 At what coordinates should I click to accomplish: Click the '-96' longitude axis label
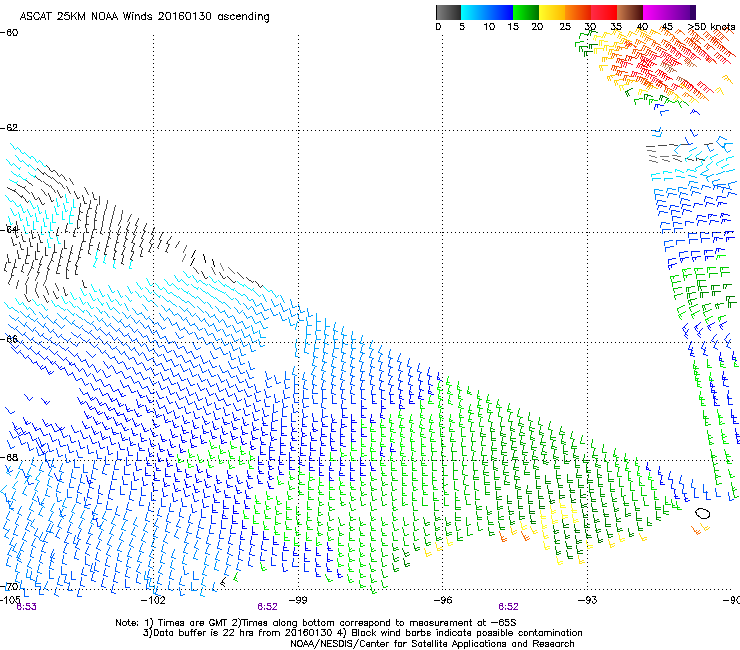(443, 600)
